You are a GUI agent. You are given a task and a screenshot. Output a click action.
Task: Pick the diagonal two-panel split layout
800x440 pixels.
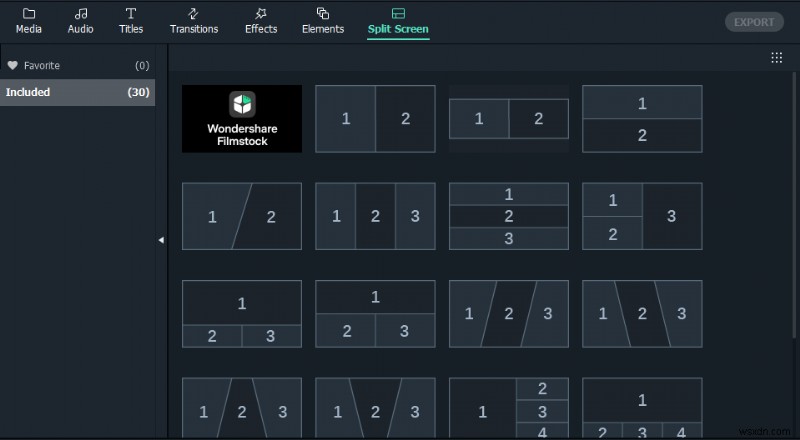(x=242, y=216)
